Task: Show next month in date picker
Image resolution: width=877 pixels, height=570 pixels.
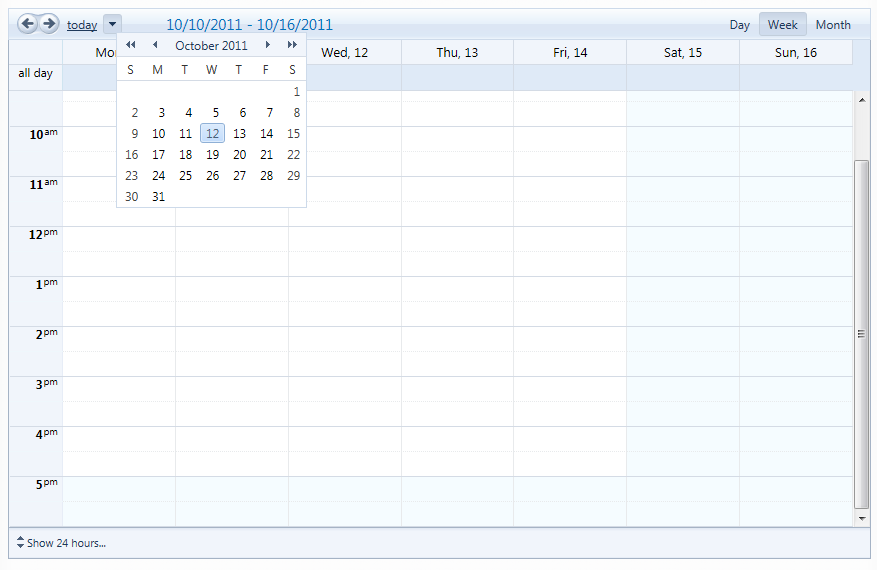Action: click(x=267, y=45)
